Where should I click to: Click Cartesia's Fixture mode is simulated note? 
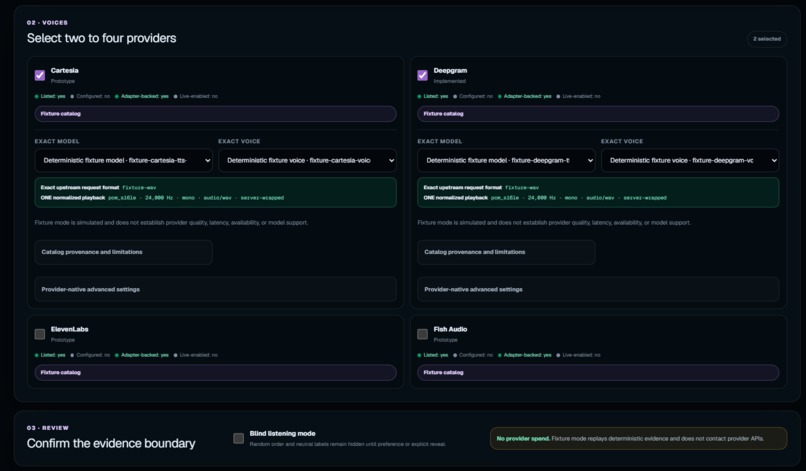(x=171, y=223)
